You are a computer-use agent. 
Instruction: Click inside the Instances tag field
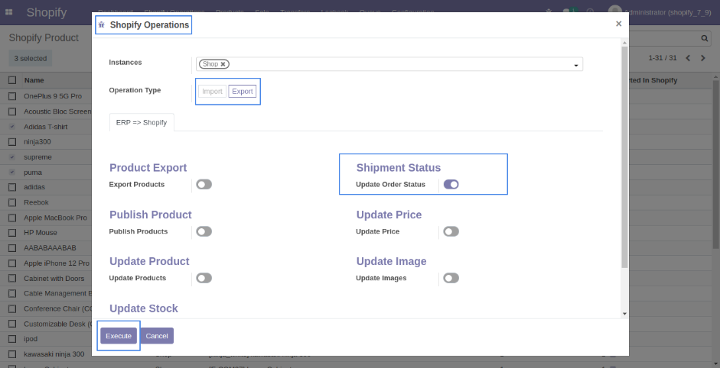(389, 64)
